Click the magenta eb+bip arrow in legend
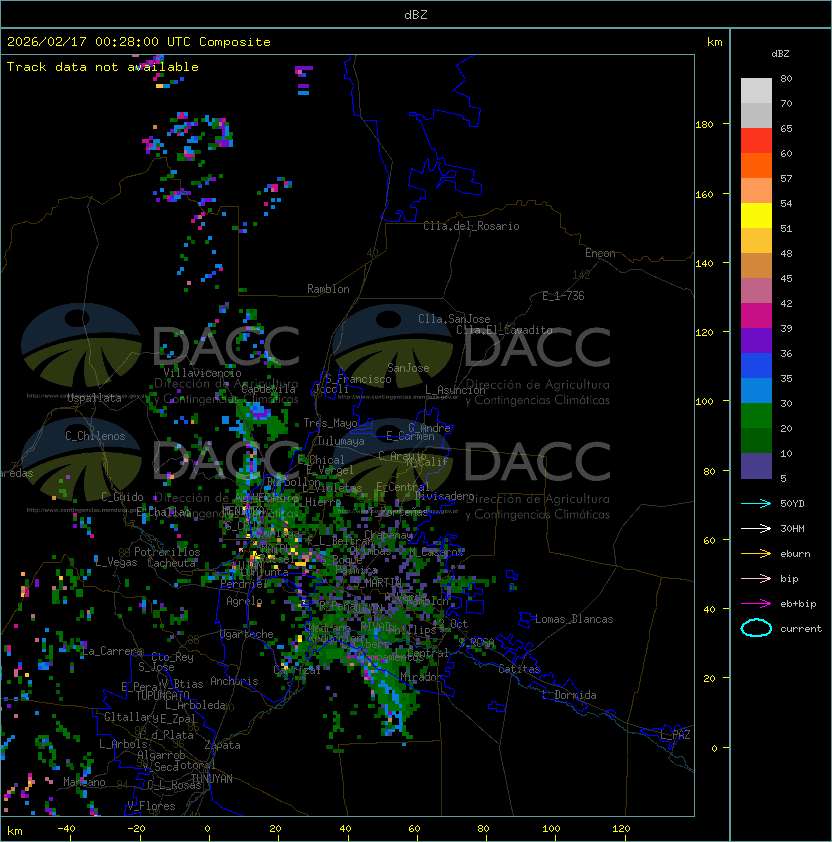 tap(756, 604)
